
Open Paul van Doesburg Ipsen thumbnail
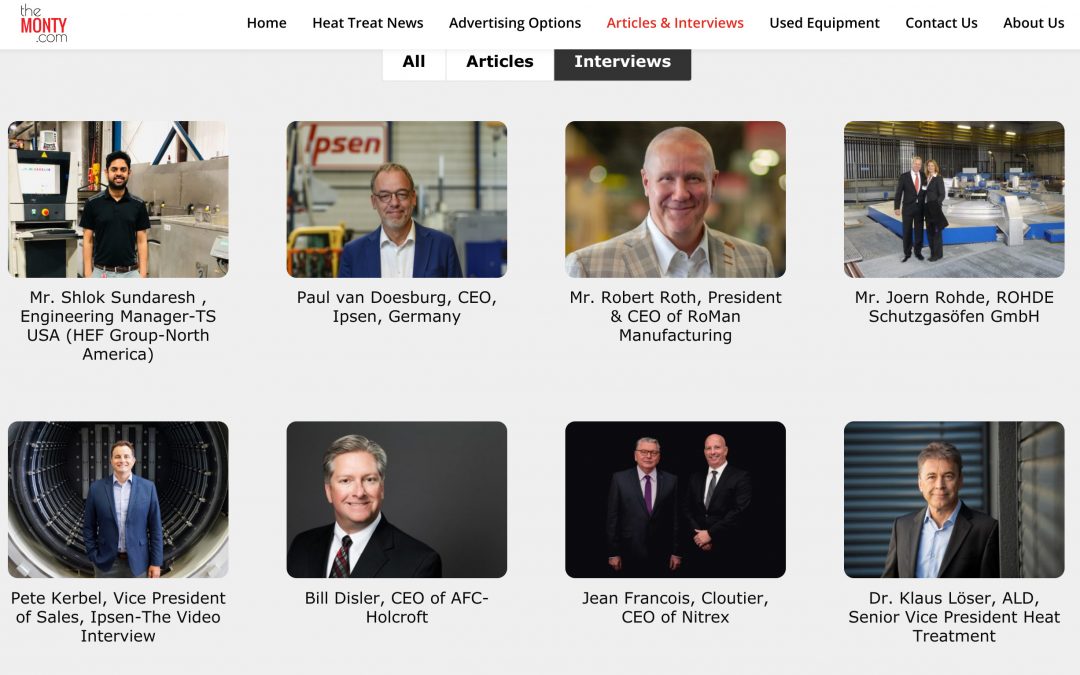(397, 199)
